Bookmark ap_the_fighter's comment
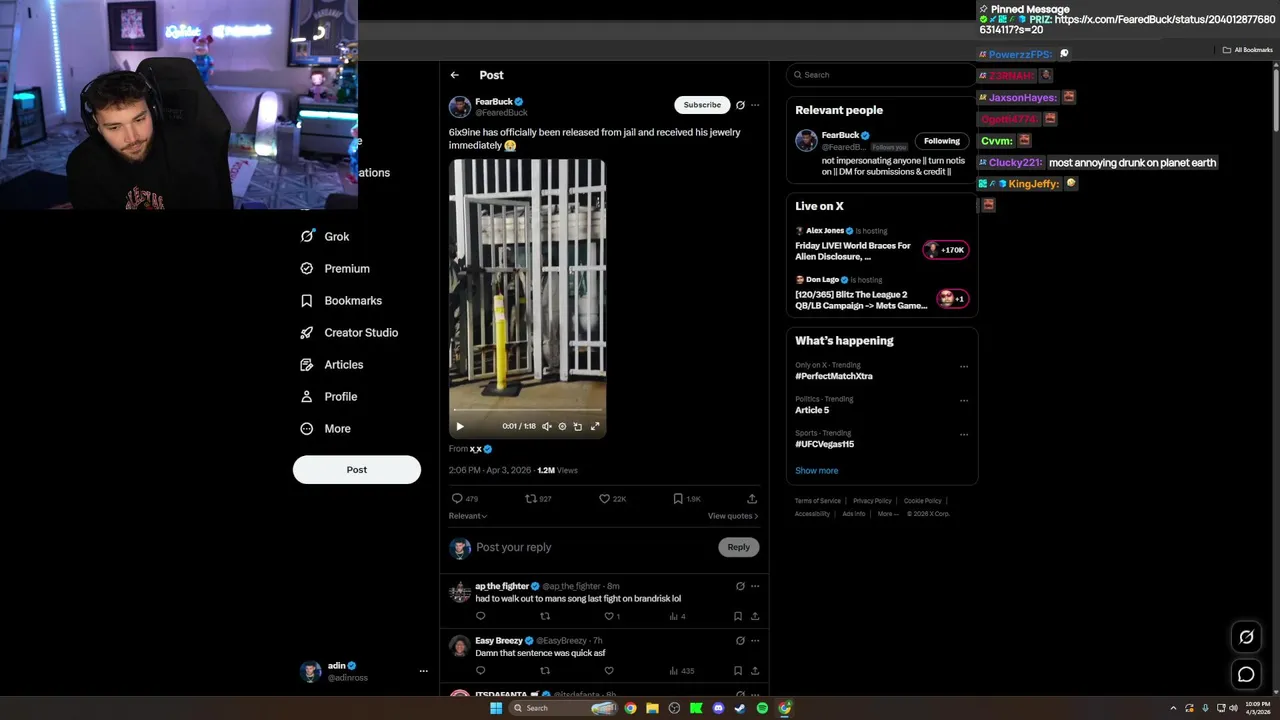The image size is (1280, 720). (738, 616)
